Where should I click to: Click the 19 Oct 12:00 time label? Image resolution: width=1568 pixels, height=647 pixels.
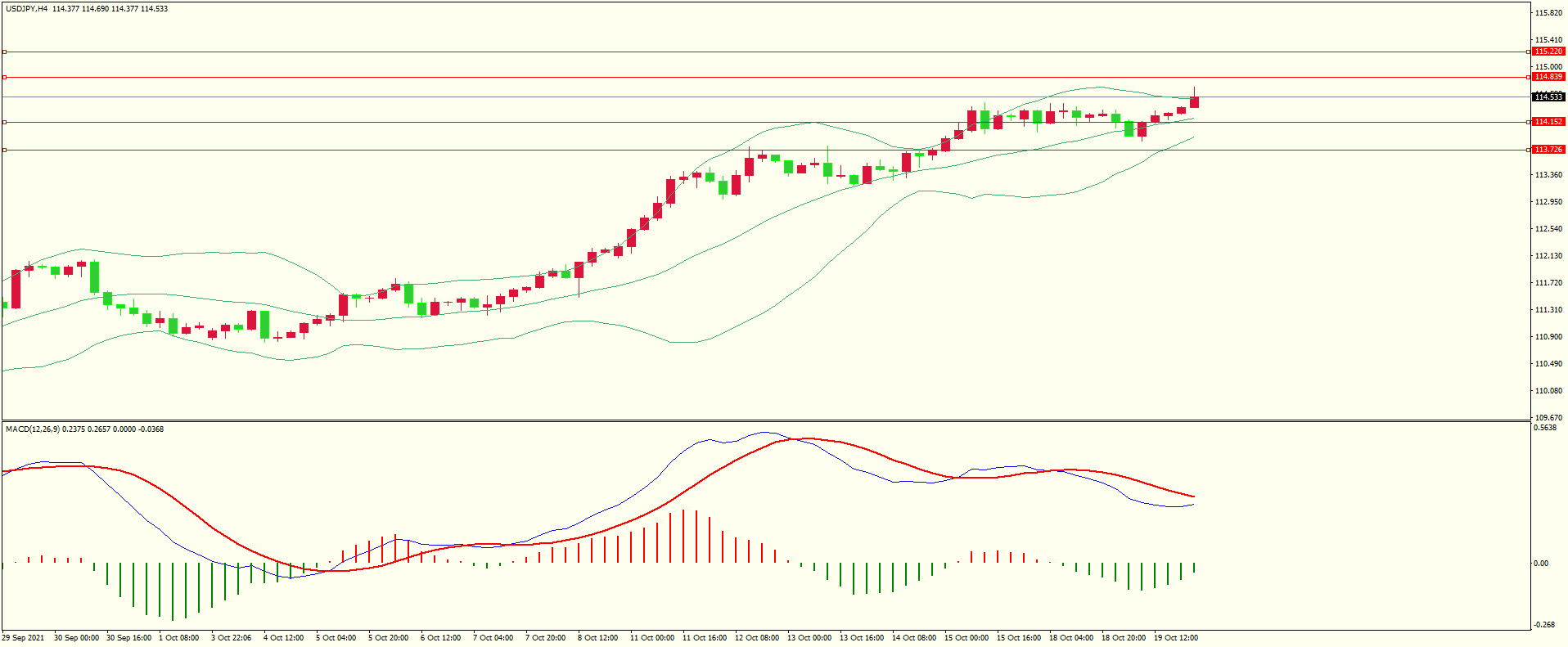click(1175, 638)
